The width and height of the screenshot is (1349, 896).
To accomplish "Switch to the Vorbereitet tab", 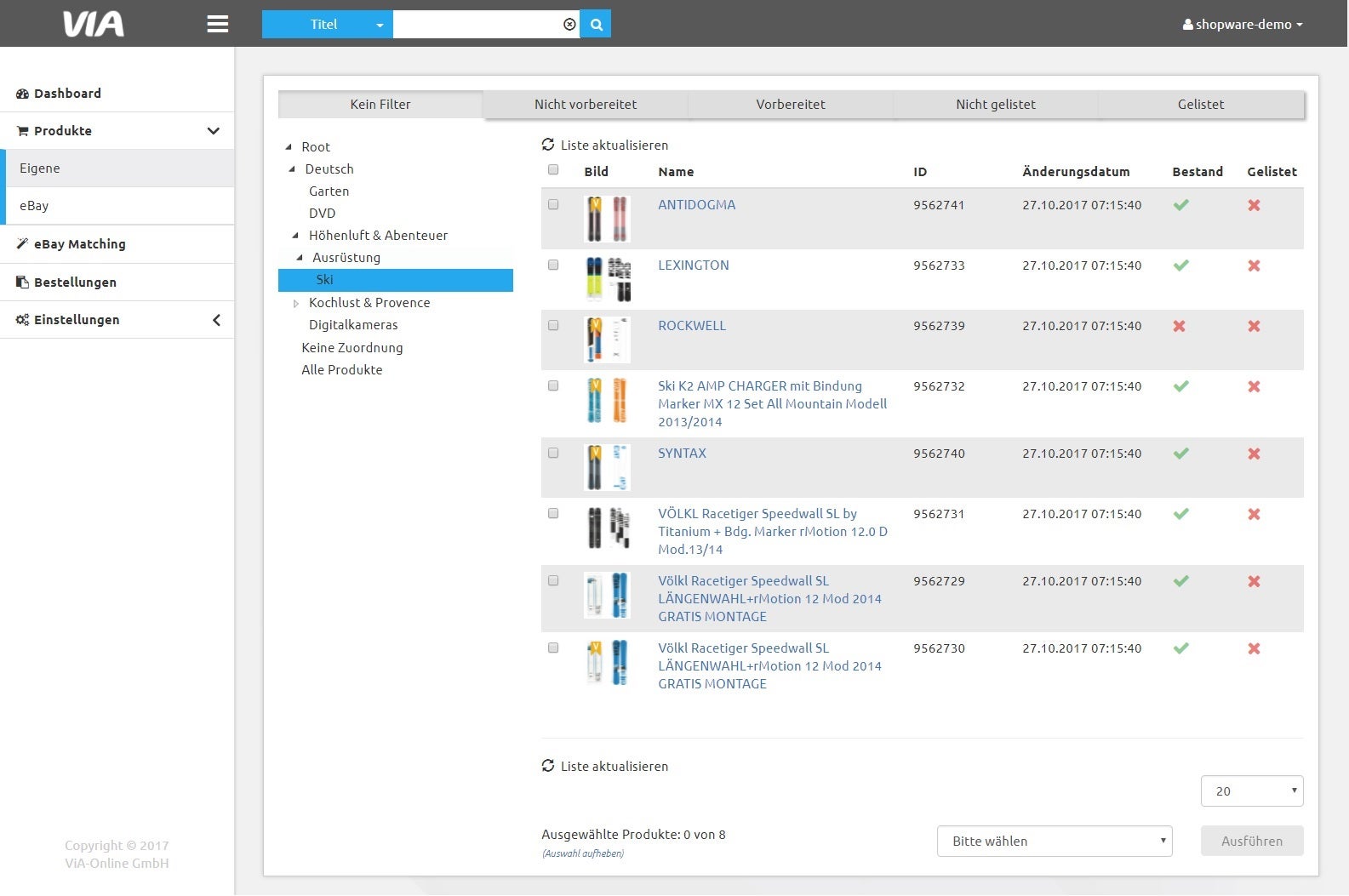I will (791, 104).
